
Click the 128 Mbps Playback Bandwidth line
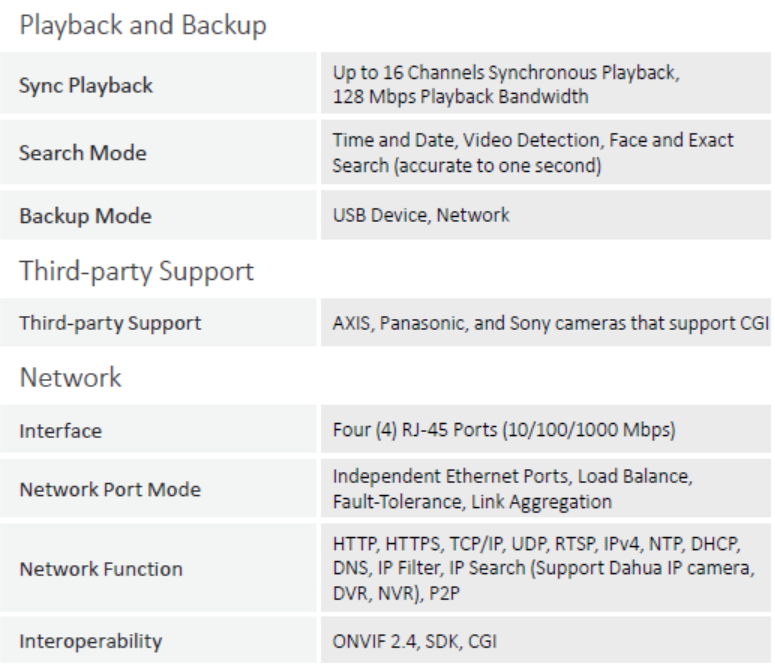(460, 96)
